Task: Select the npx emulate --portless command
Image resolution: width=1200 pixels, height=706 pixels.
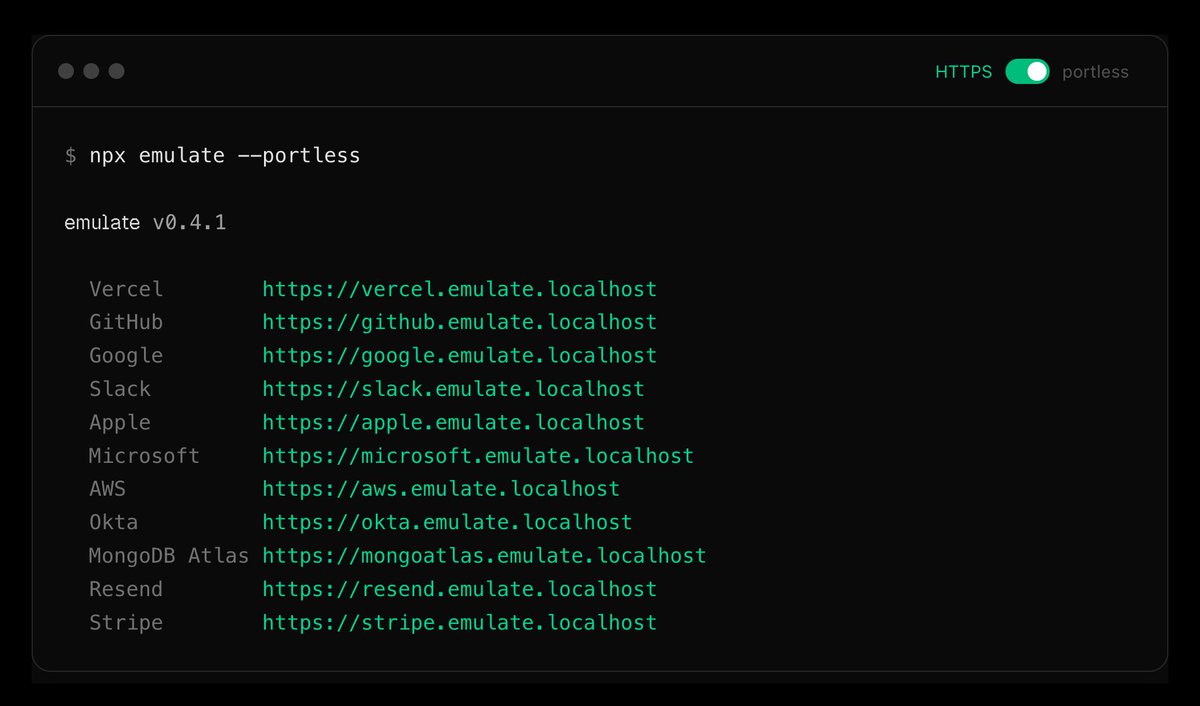Action: 225,156
